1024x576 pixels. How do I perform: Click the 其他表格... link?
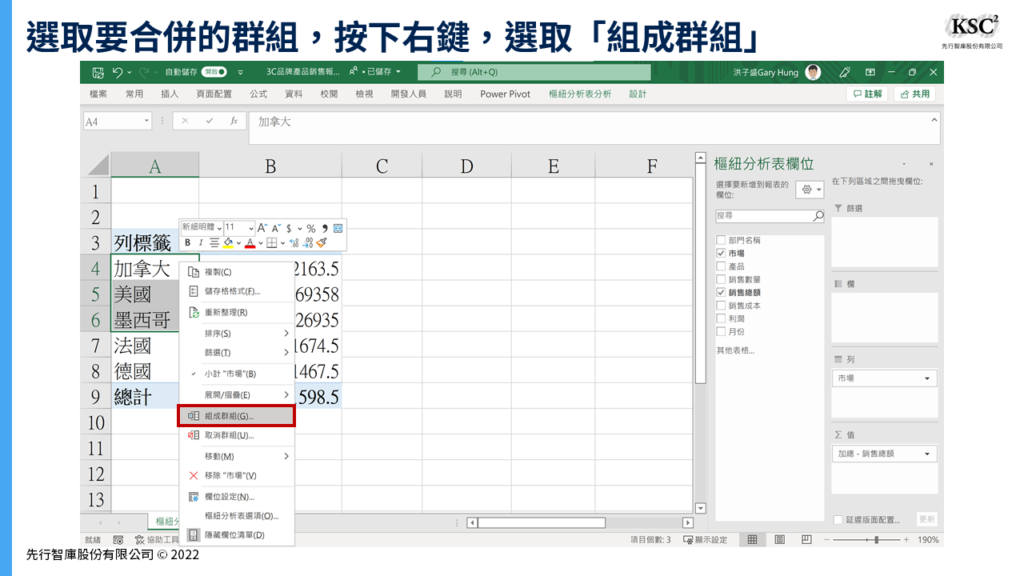pos(735,351)
